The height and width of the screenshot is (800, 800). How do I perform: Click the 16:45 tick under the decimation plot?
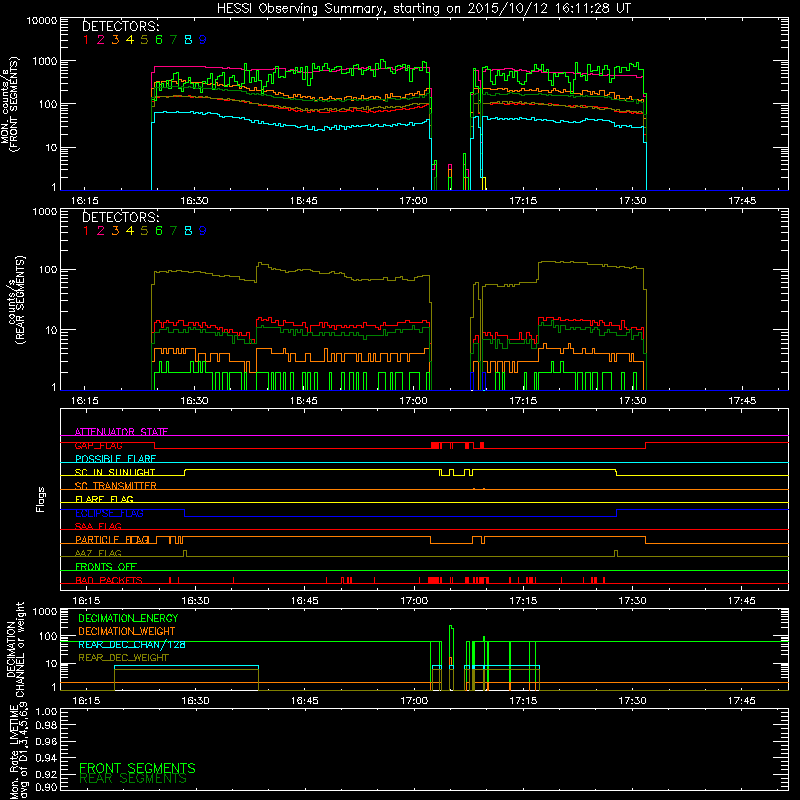[305, 701]
